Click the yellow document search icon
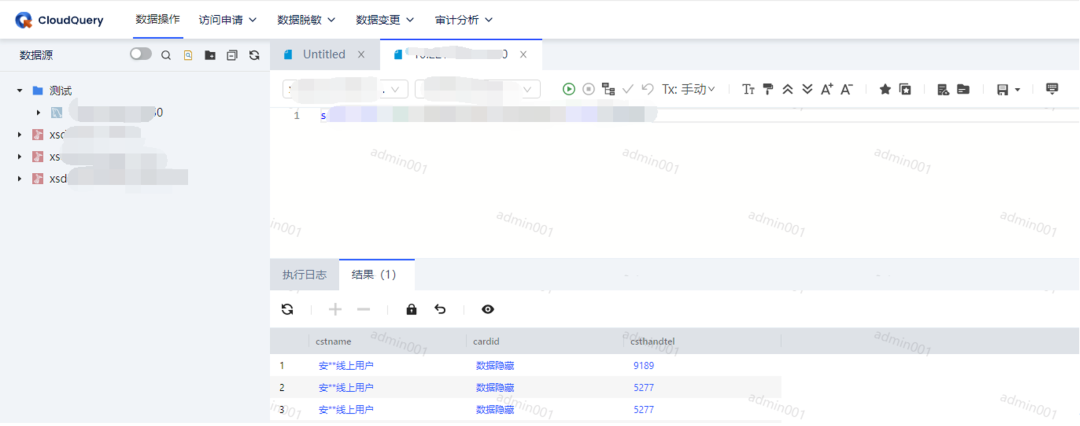 pyautogui.click(x=188, y=55)
